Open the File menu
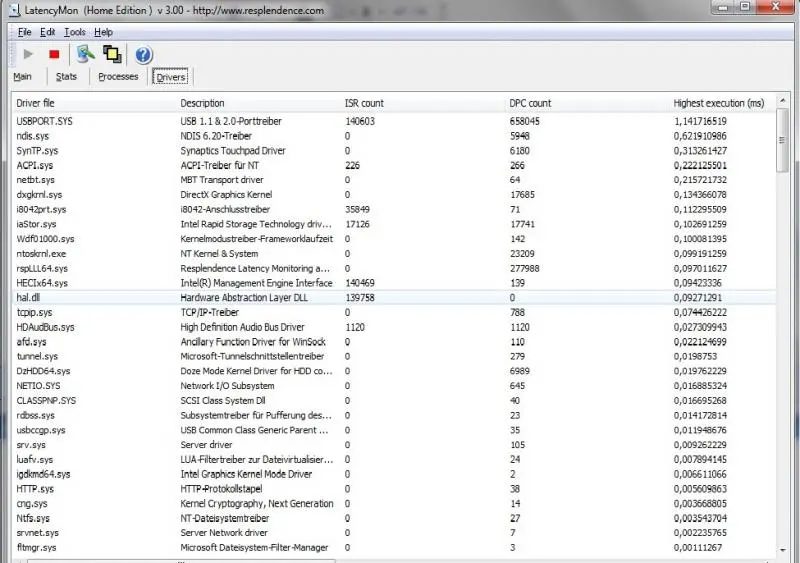 (25, 32)
